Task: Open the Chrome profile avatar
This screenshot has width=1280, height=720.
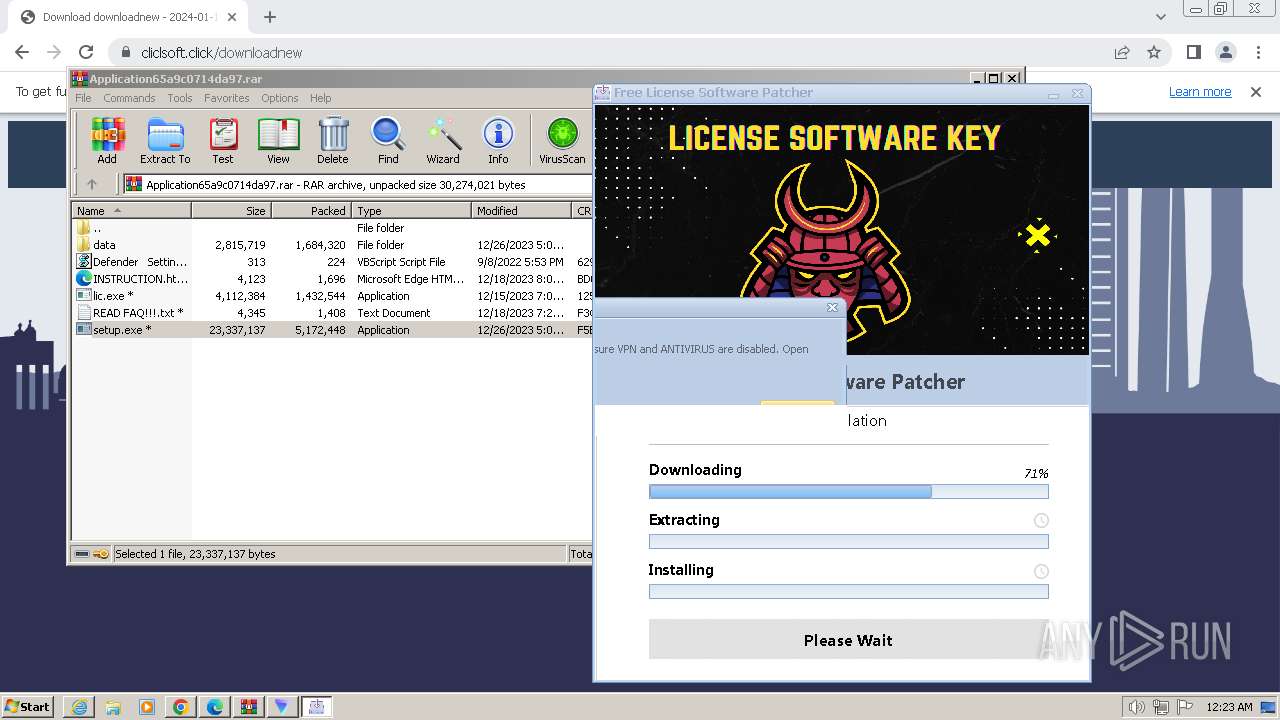Action: pos(1225,52)
